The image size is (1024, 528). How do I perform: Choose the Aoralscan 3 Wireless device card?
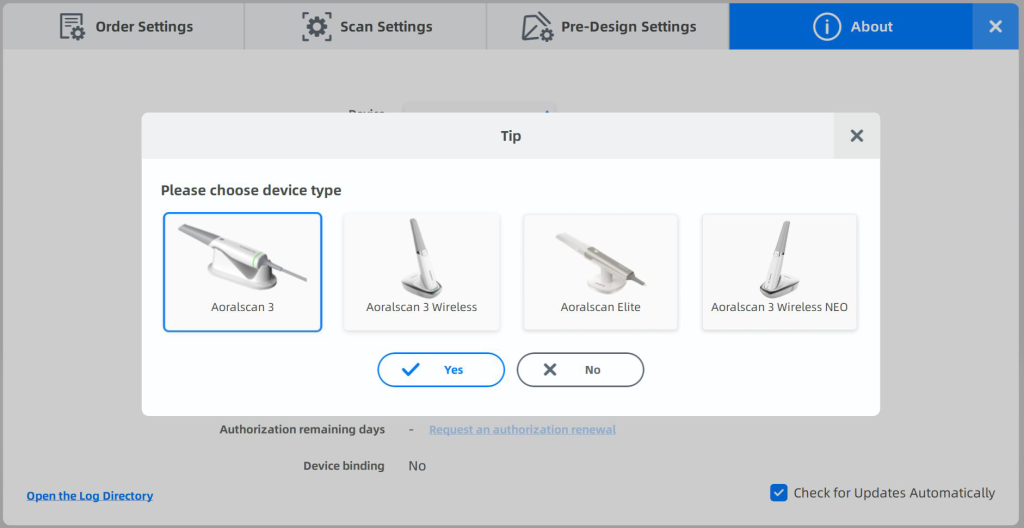(x=421, y=272)
